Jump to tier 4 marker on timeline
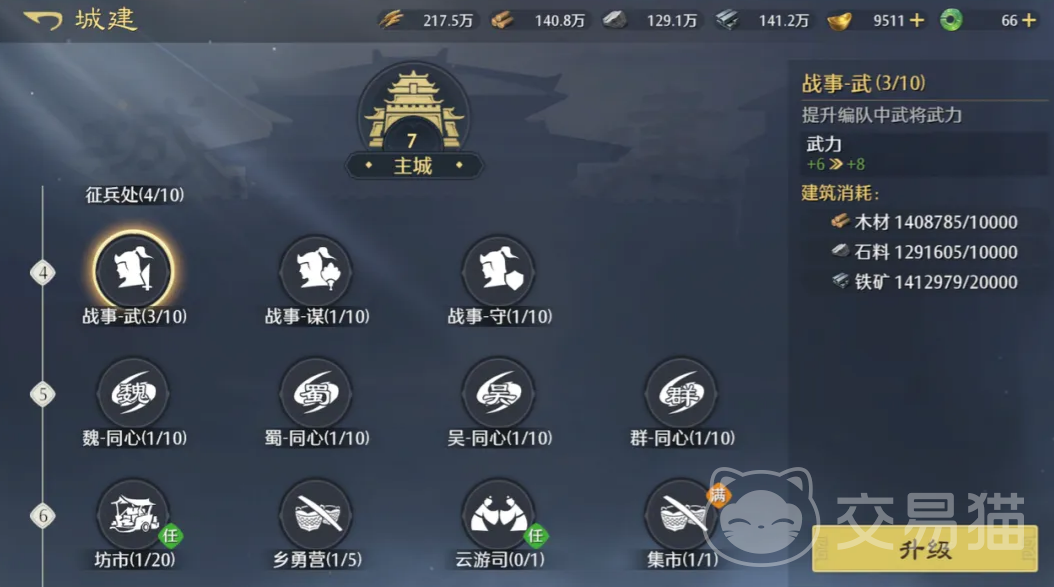 pos(43,273)
